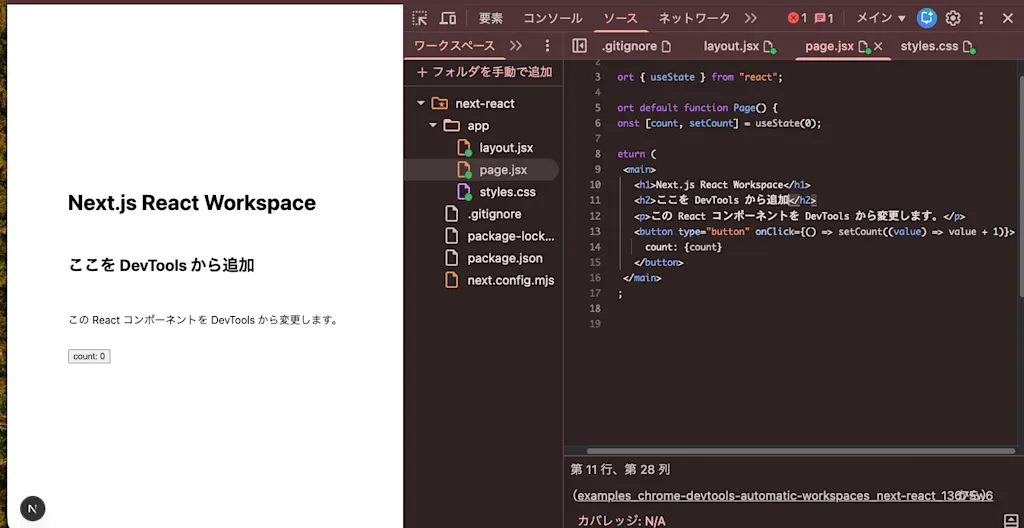The width and height of the screenshot is (1024, 528).
Task: Click the 第 11 行、第 28 列 status
Action: [x=620, y=469]
